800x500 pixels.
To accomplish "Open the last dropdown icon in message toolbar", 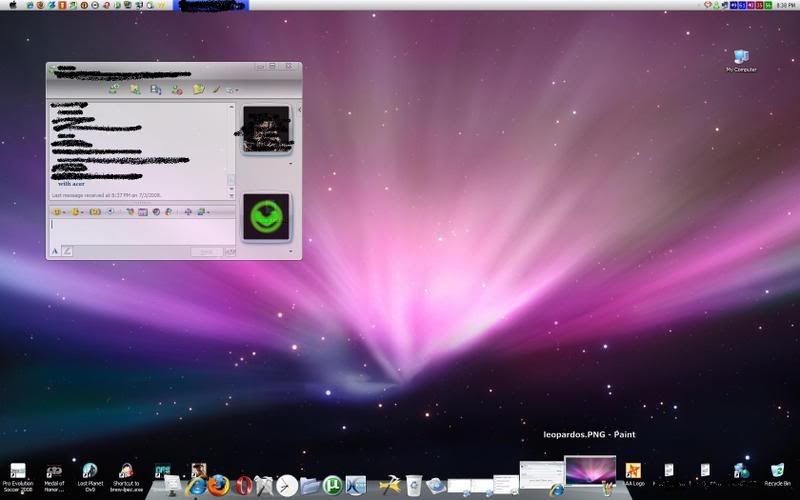I will coord(203,212).
